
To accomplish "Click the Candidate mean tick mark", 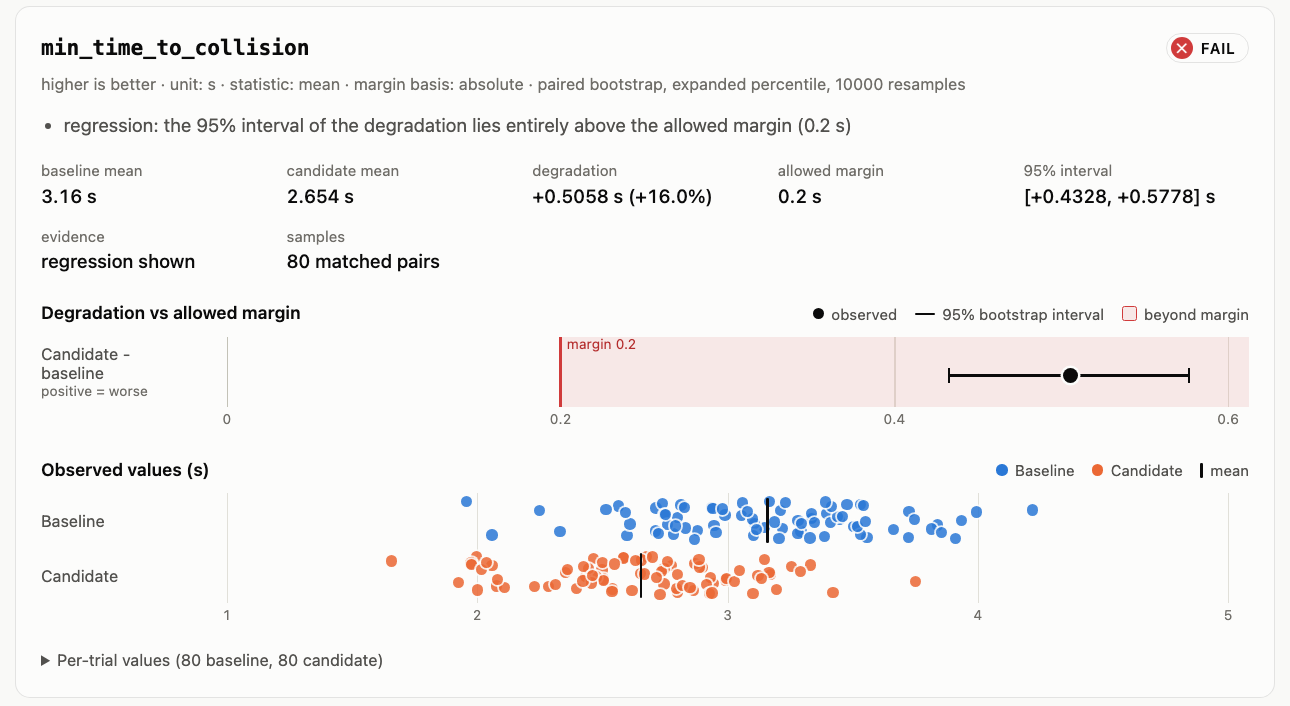I will point(640,575).
